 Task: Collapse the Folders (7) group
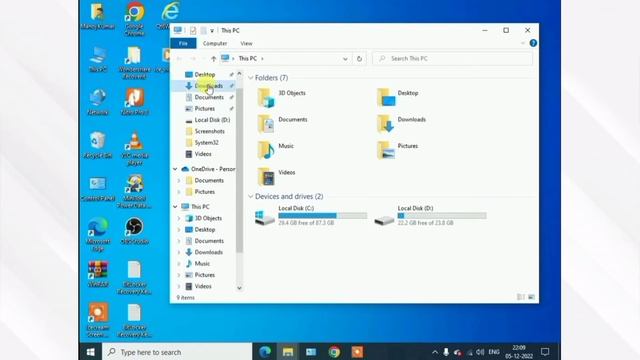(251, 78)
